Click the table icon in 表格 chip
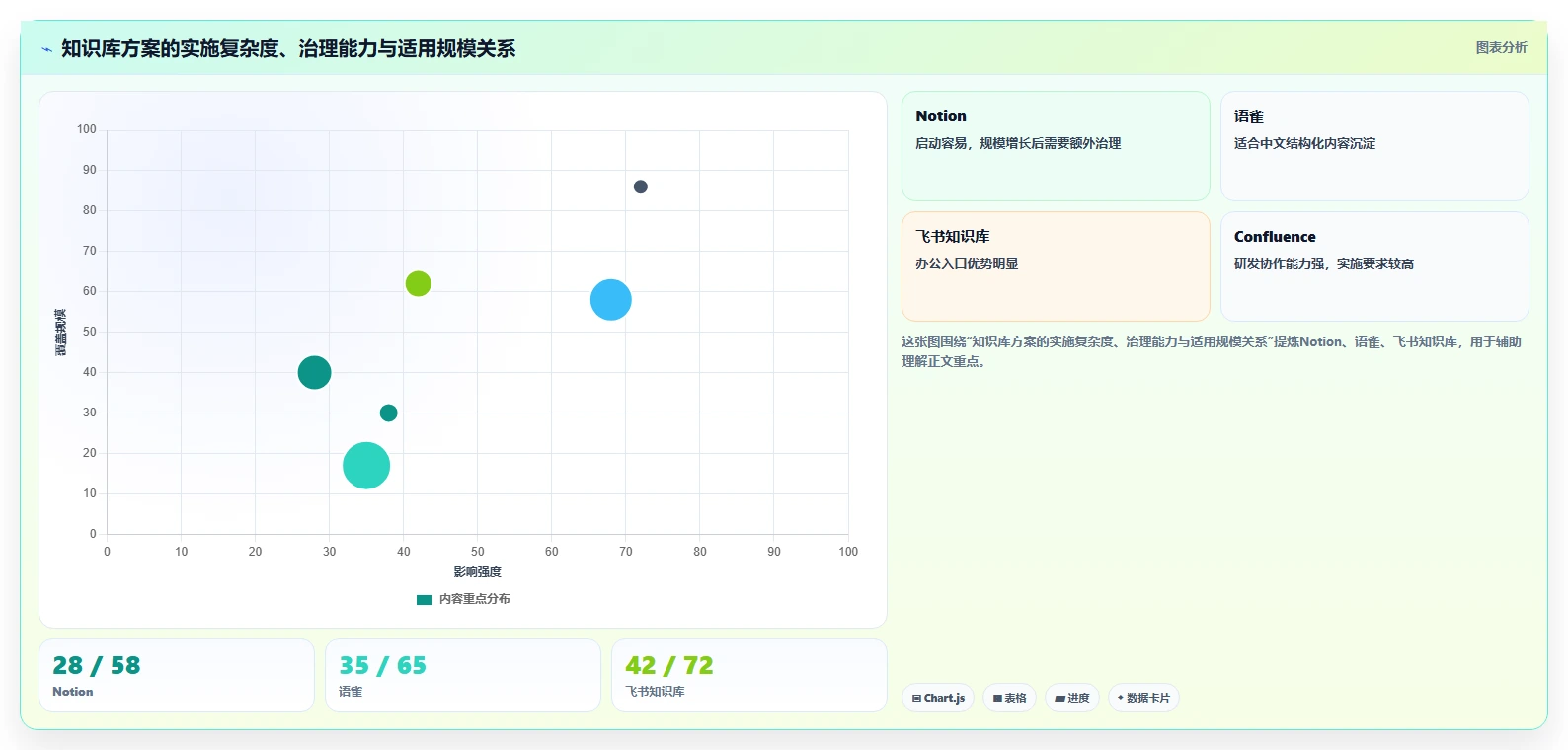 pyautogui.click(x=997, y=699)
